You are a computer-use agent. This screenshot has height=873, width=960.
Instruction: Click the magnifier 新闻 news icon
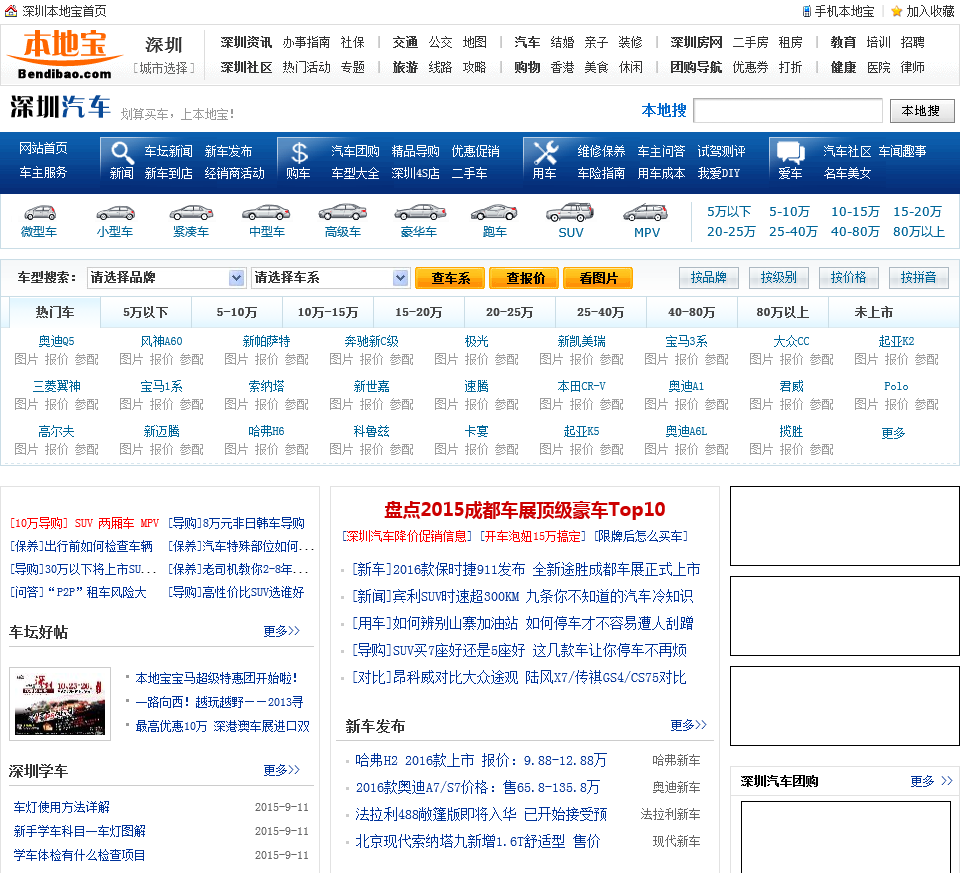tap(121, 152)
